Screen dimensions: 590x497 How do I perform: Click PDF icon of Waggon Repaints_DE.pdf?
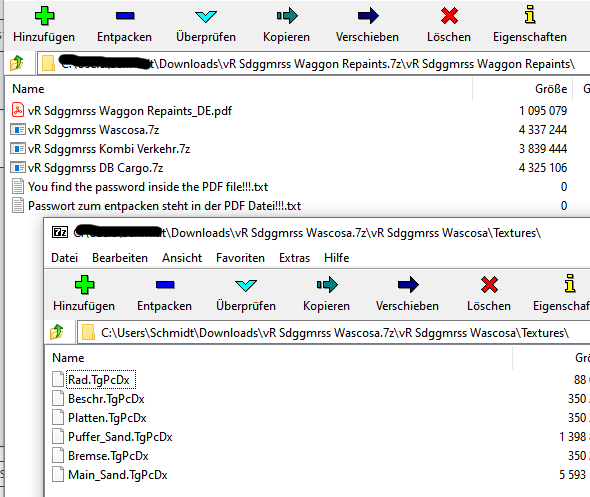pyautogui.click(x=18, y=110)
